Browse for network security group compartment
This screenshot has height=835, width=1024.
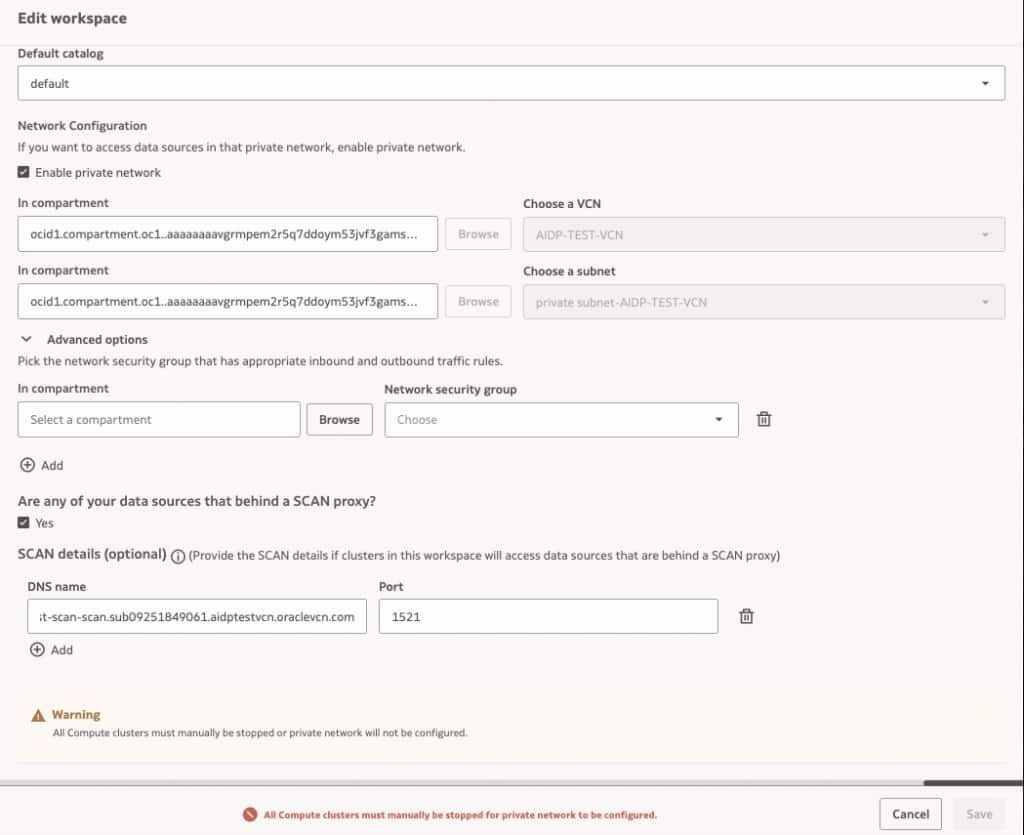339,420
